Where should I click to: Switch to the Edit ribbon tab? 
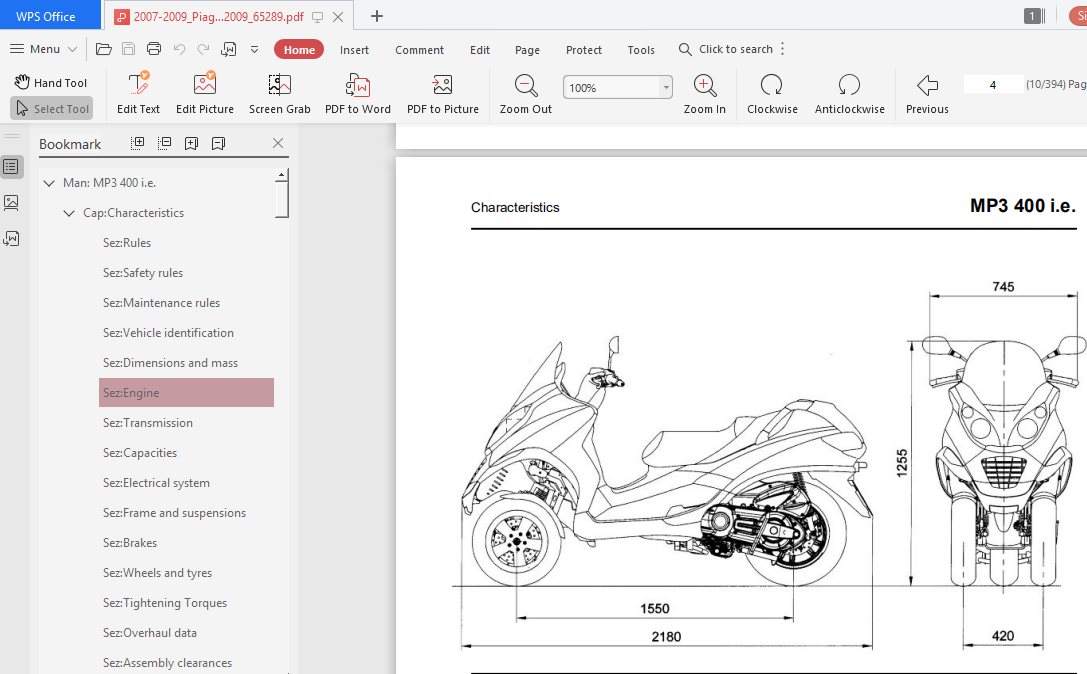pyautogui.click(x=480, y=50)
